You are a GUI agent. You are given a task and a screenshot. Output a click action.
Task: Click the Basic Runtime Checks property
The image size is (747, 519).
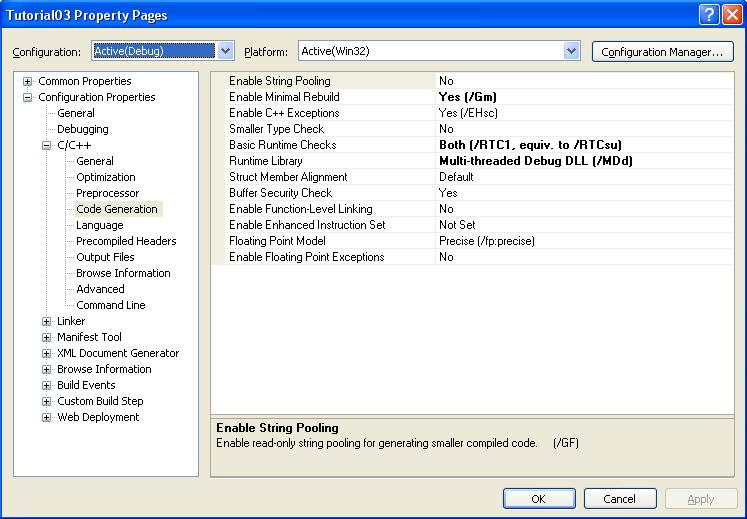[283, 145]
